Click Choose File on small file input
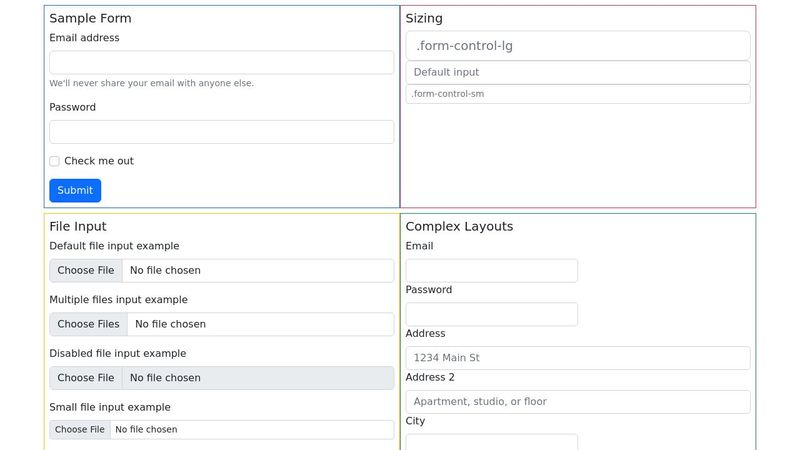The width and height of the screenshot is (800, 450). click(x=80, y=430)
